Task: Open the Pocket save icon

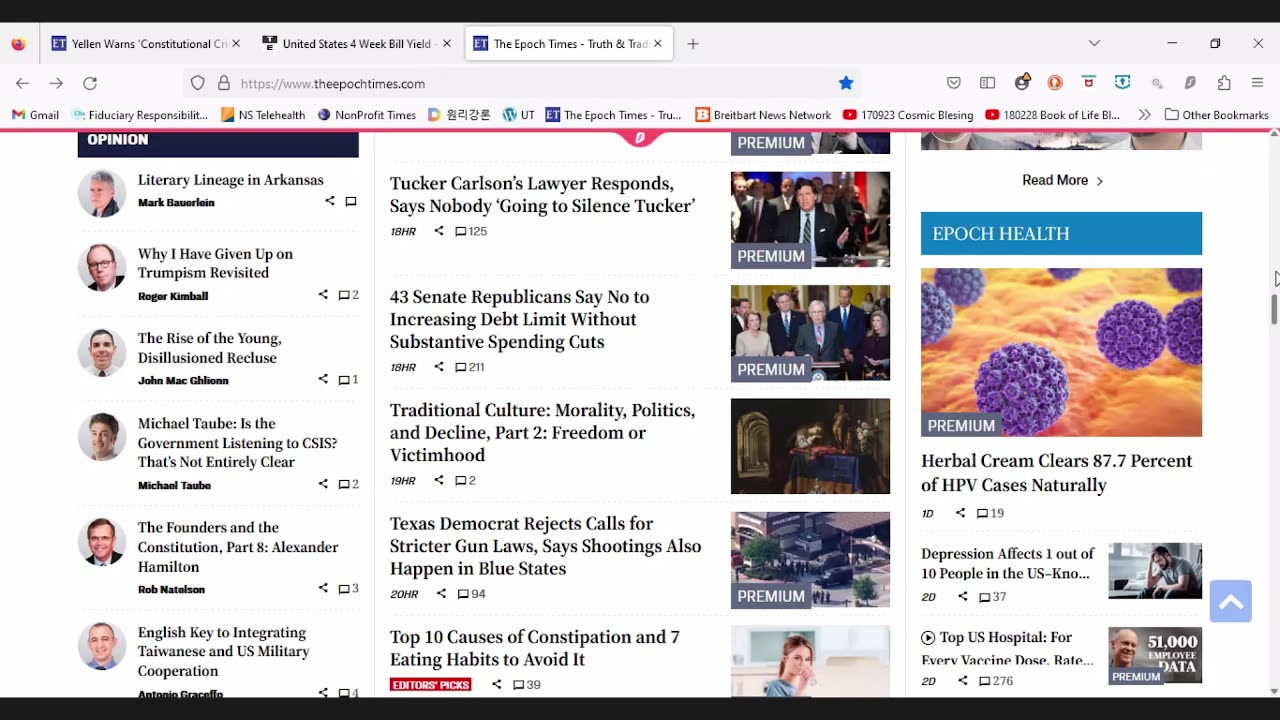Action: coord(954,83)
